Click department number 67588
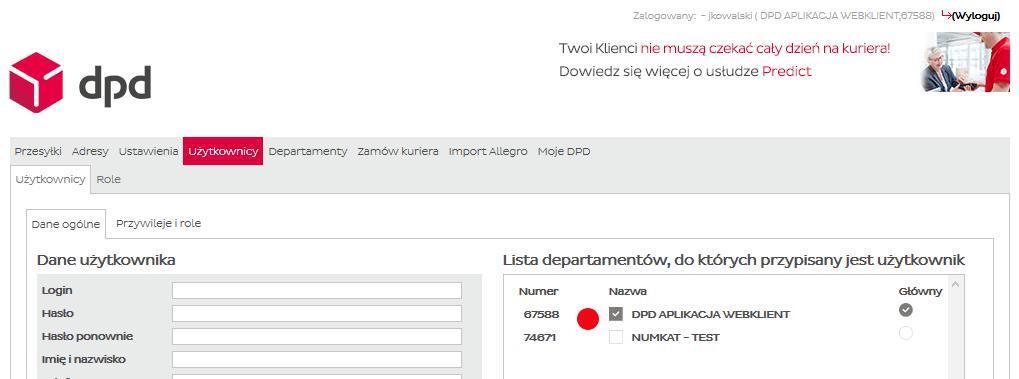 pos(541,315)
